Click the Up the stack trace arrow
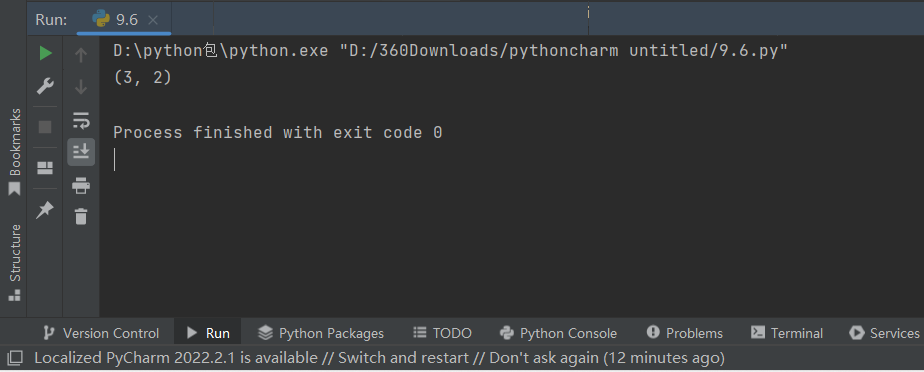The image size is (924, 372). point(81,55)
